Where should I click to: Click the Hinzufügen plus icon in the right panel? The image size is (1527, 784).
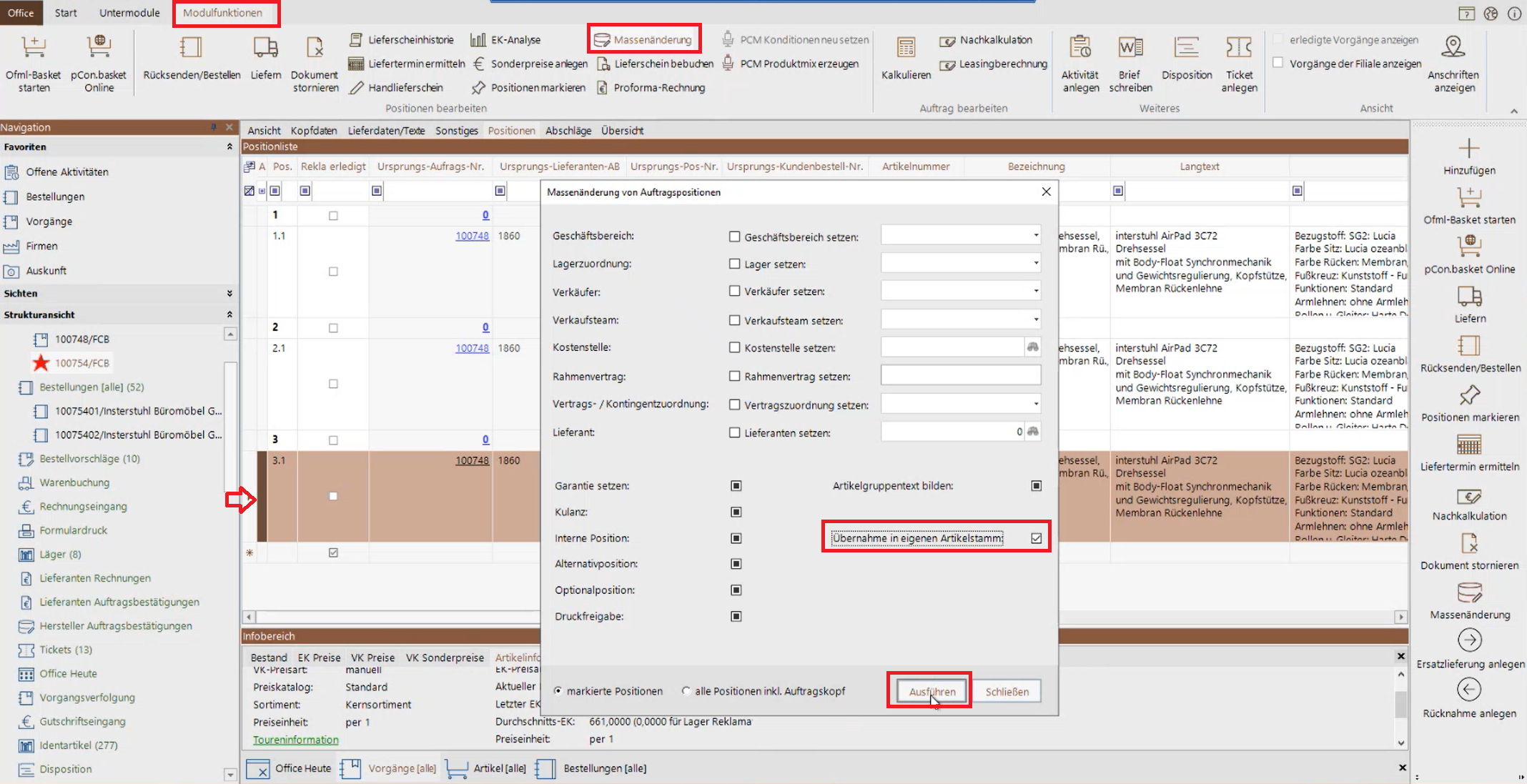click(1468, 149)
